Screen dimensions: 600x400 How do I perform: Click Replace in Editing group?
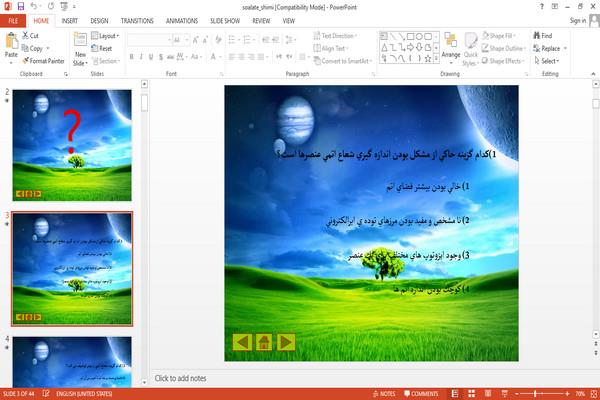[x=547, y=48]
